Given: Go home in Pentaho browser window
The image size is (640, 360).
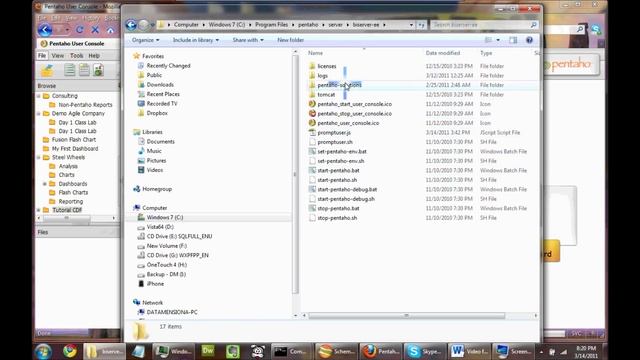Looking at the screenshot, I should tap(110, 30).
